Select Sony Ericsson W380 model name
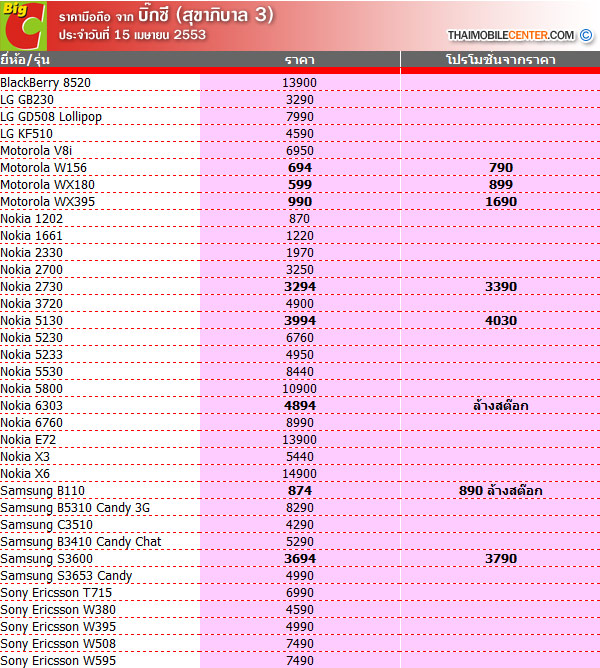The image size is (600, 668). click(58, 611)
